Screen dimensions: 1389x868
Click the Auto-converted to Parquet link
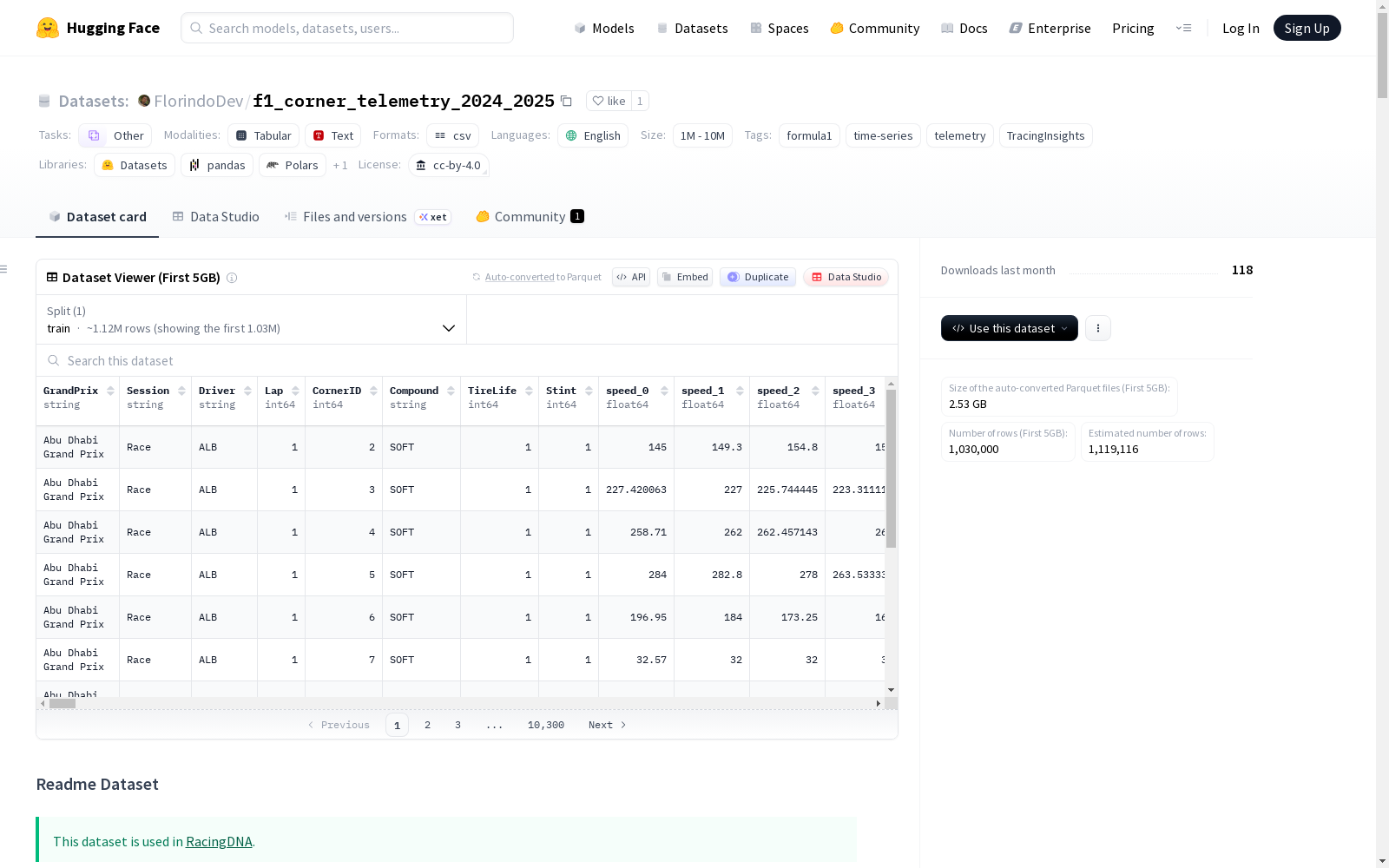pos(543,277)
